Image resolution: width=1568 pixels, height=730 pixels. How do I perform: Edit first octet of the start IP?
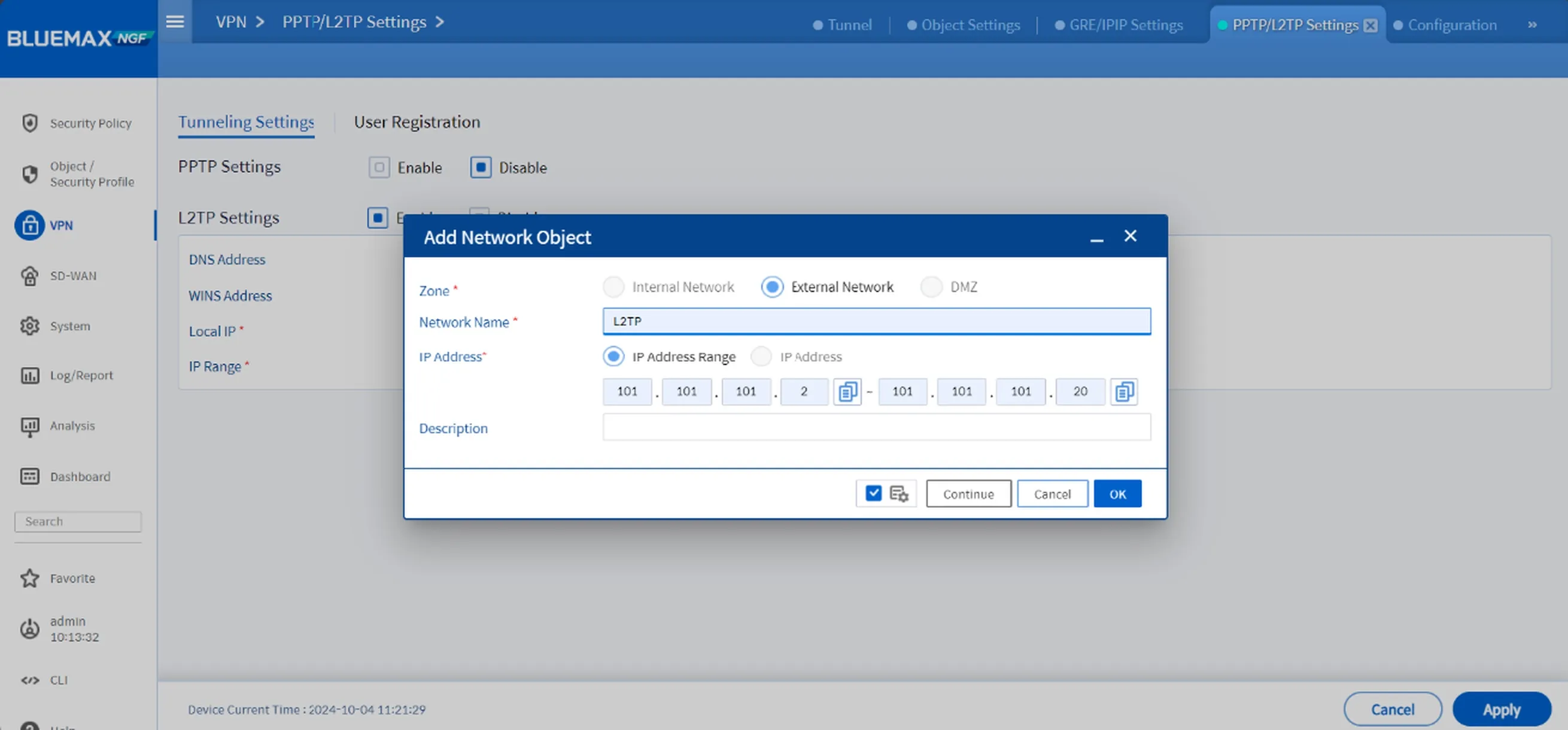coord(628,391)
